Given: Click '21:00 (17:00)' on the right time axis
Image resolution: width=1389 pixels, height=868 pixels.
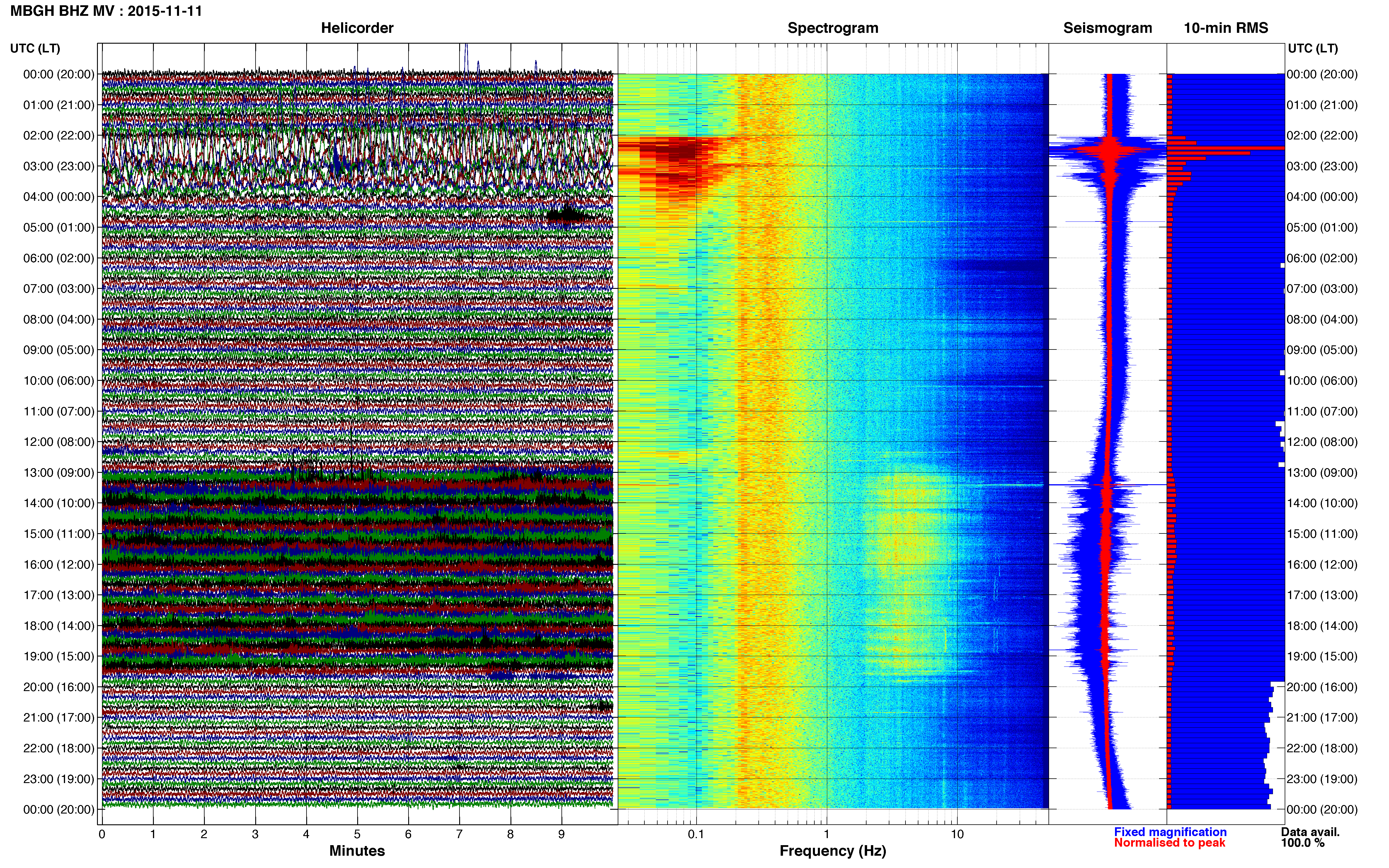Looking at the screenshot, I should pyautogui.click(x=1322, y=718).
